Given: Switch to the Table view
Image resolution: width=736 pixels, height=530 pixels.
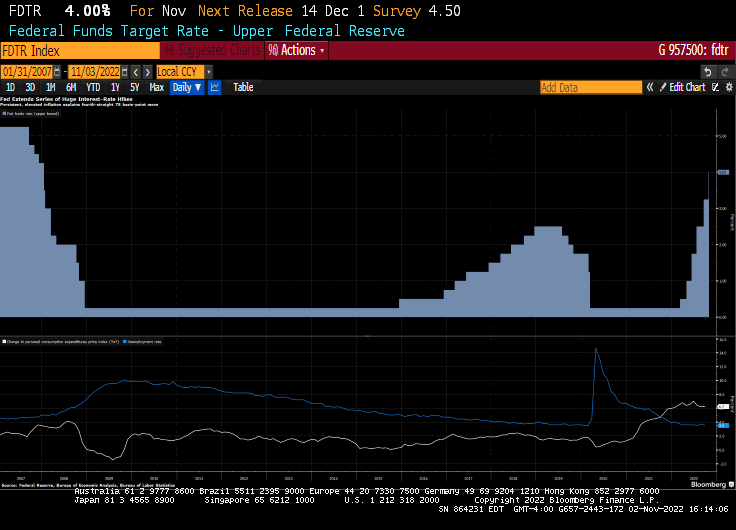Looking at the screenshot, I should tap(243, 87).
